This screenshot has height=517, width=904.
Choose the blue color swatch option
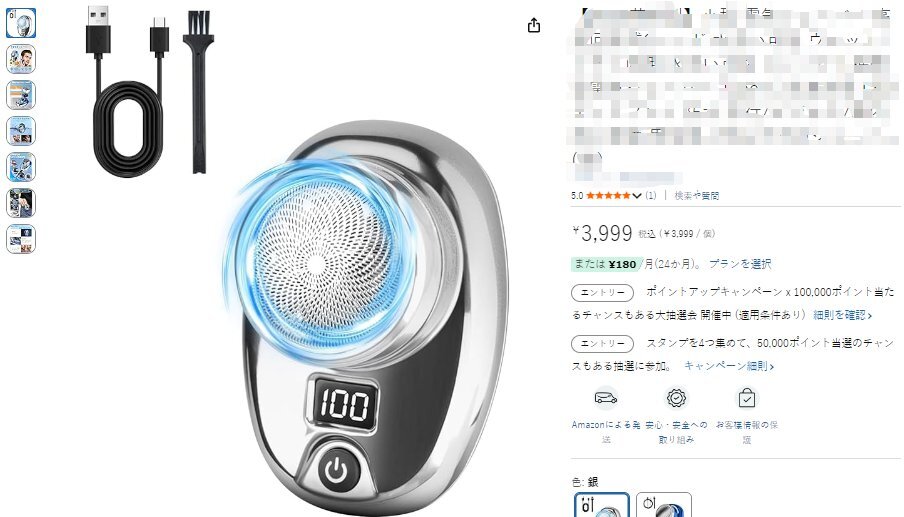pyautogui.click(x=664, y=505)
